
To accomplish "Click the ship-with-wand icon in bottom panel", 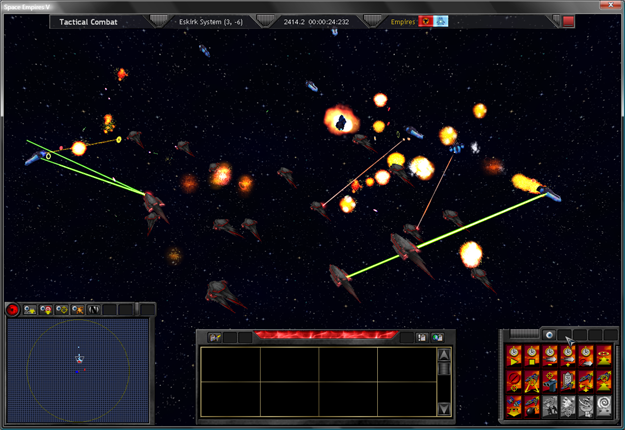I will point(214,338).
